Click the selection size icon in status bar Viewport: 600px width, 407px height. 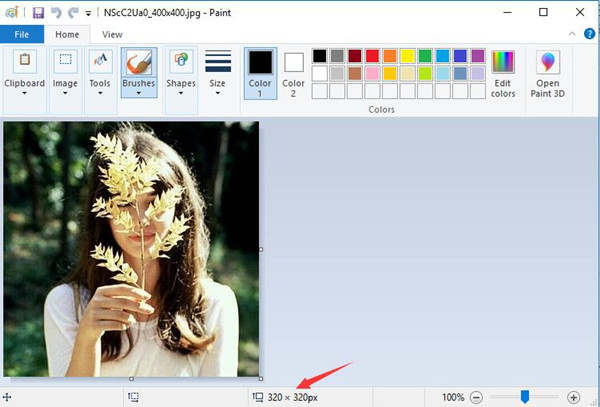point(133,397)
